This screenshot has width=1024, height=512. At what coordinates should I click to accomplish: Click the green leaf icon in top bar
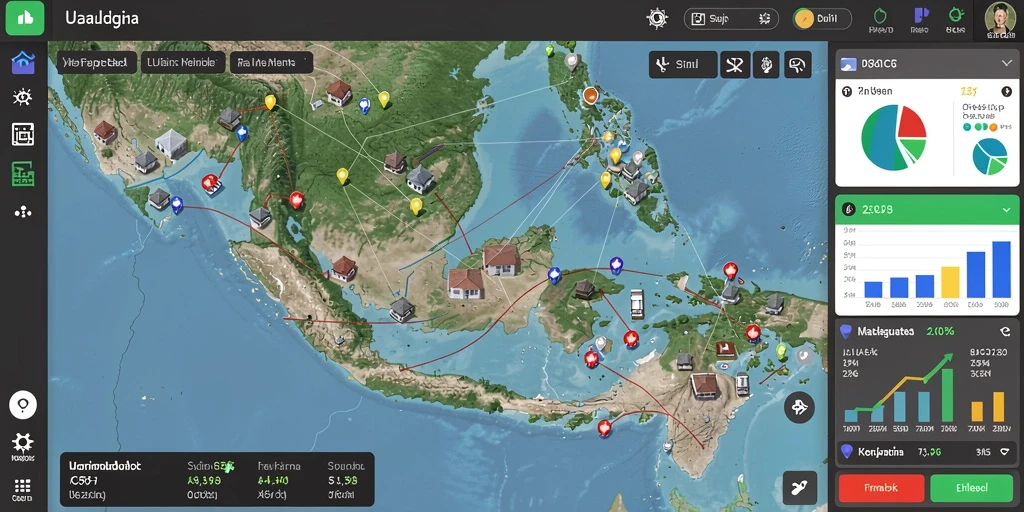[880, 14]
